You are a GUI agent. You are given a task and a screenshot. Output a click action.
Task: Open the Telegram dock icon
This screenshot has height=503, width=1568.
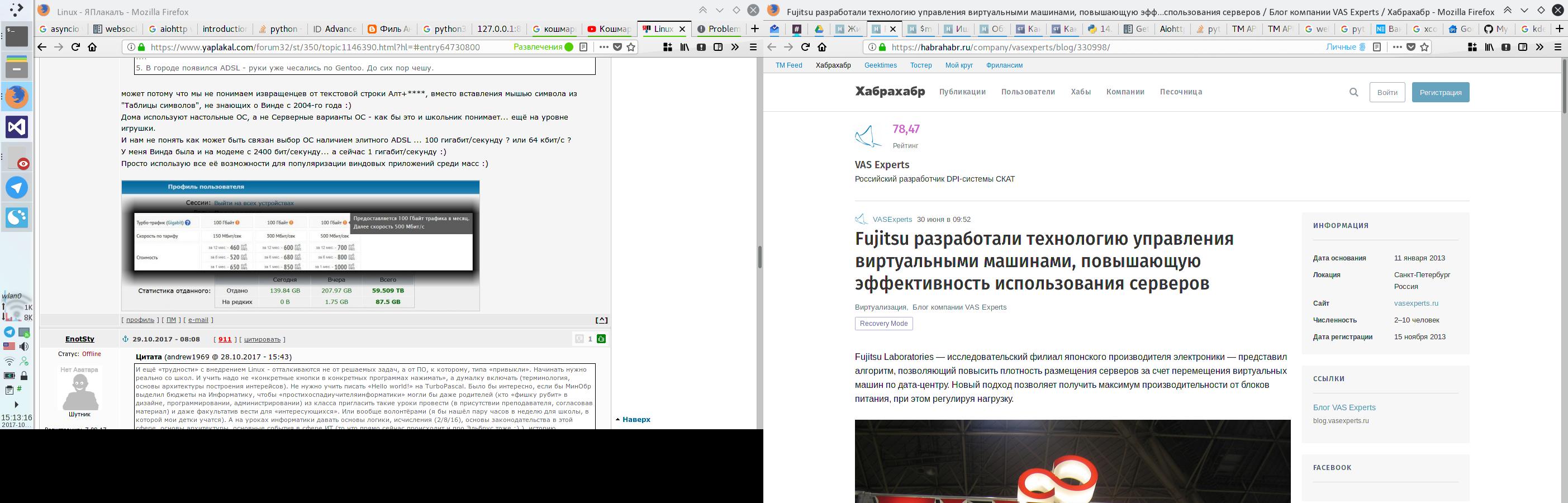[x=16, y=188]
